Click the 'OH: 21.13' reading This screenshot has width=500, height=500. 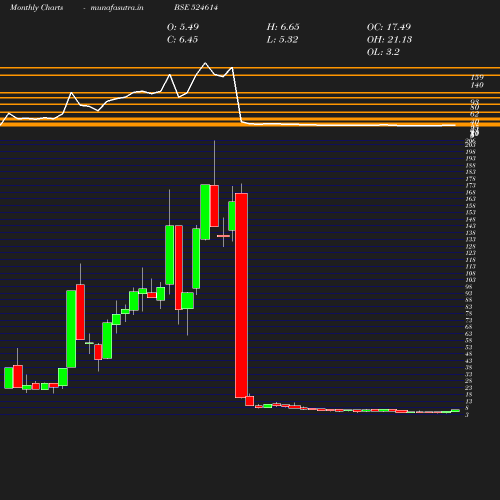pyautogui.click(x=389, y=39)
